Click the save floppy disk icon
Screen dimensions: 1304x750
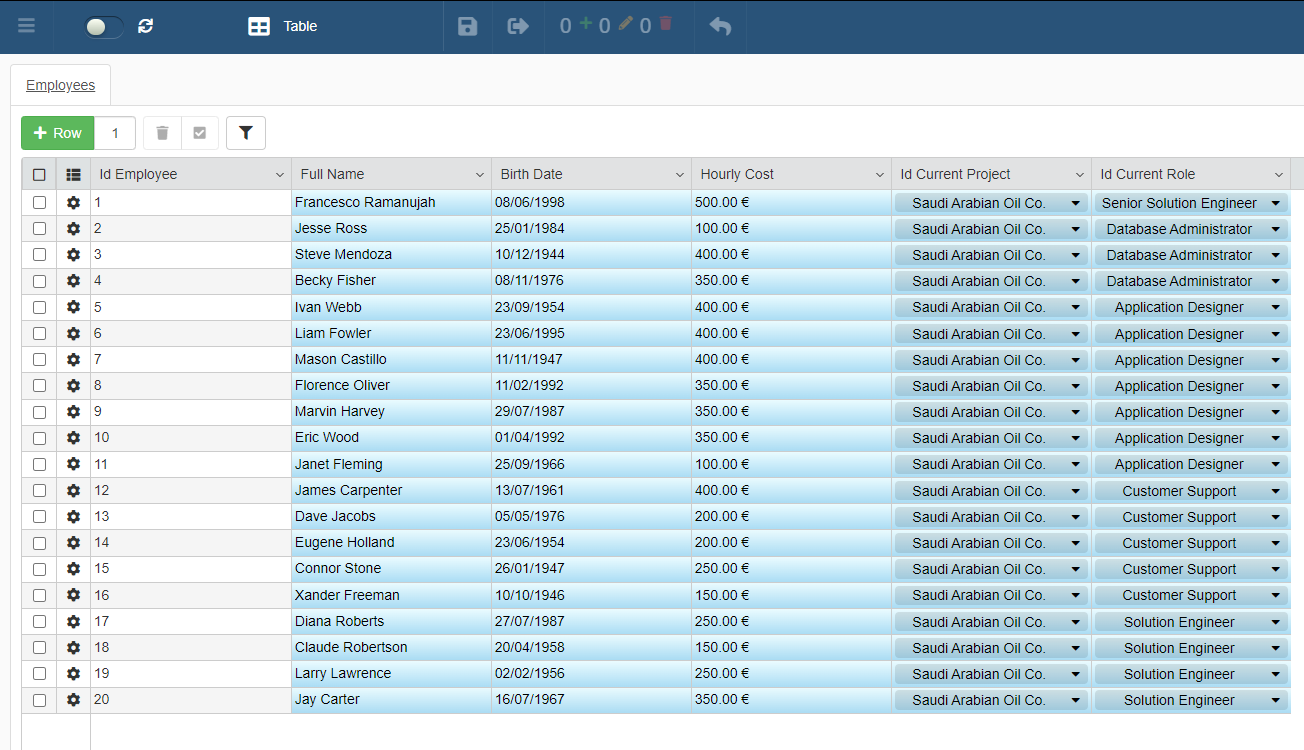click(x=467, y=26)
